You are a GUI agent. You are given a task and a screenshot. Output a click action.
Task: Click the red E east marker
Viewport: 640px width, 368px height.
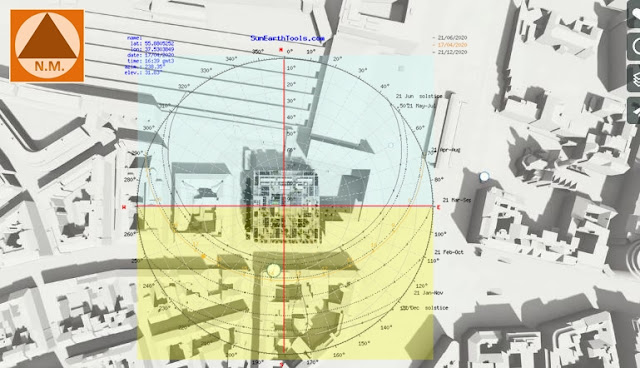[x=439, y=208]
